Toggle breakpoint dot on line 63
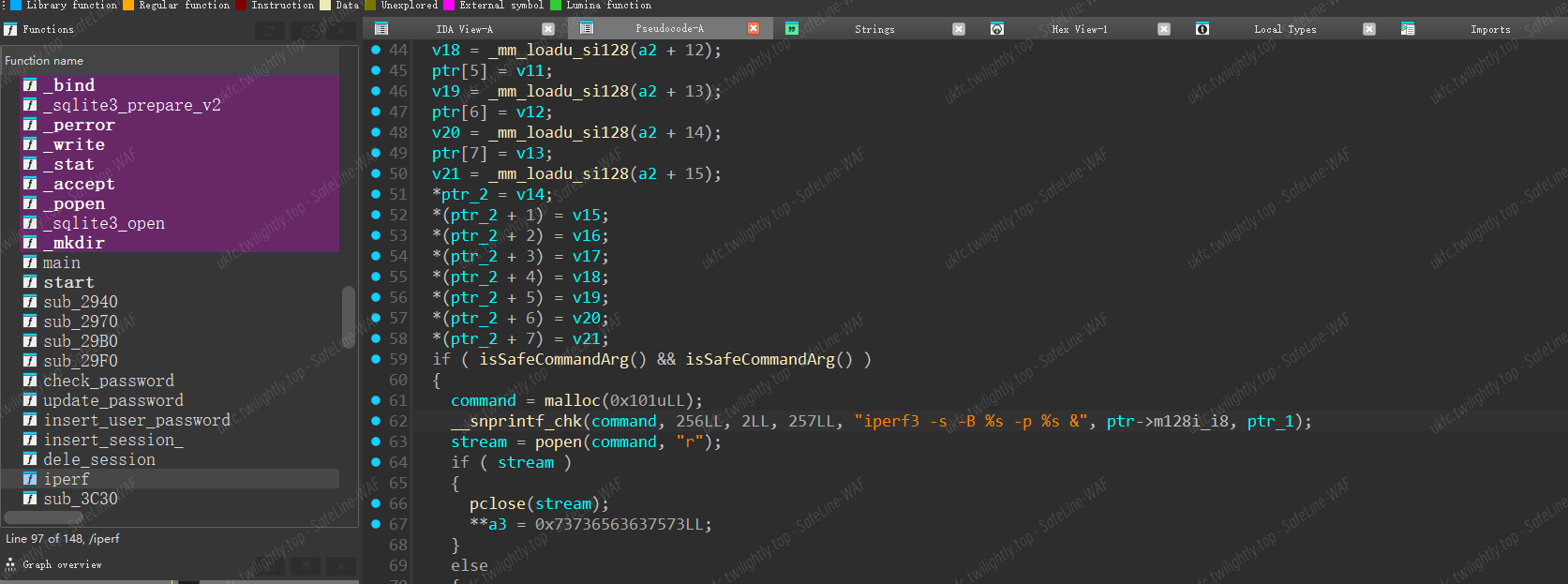The width and height of the screenshot is (1568, 584). [x=376, y=442]
